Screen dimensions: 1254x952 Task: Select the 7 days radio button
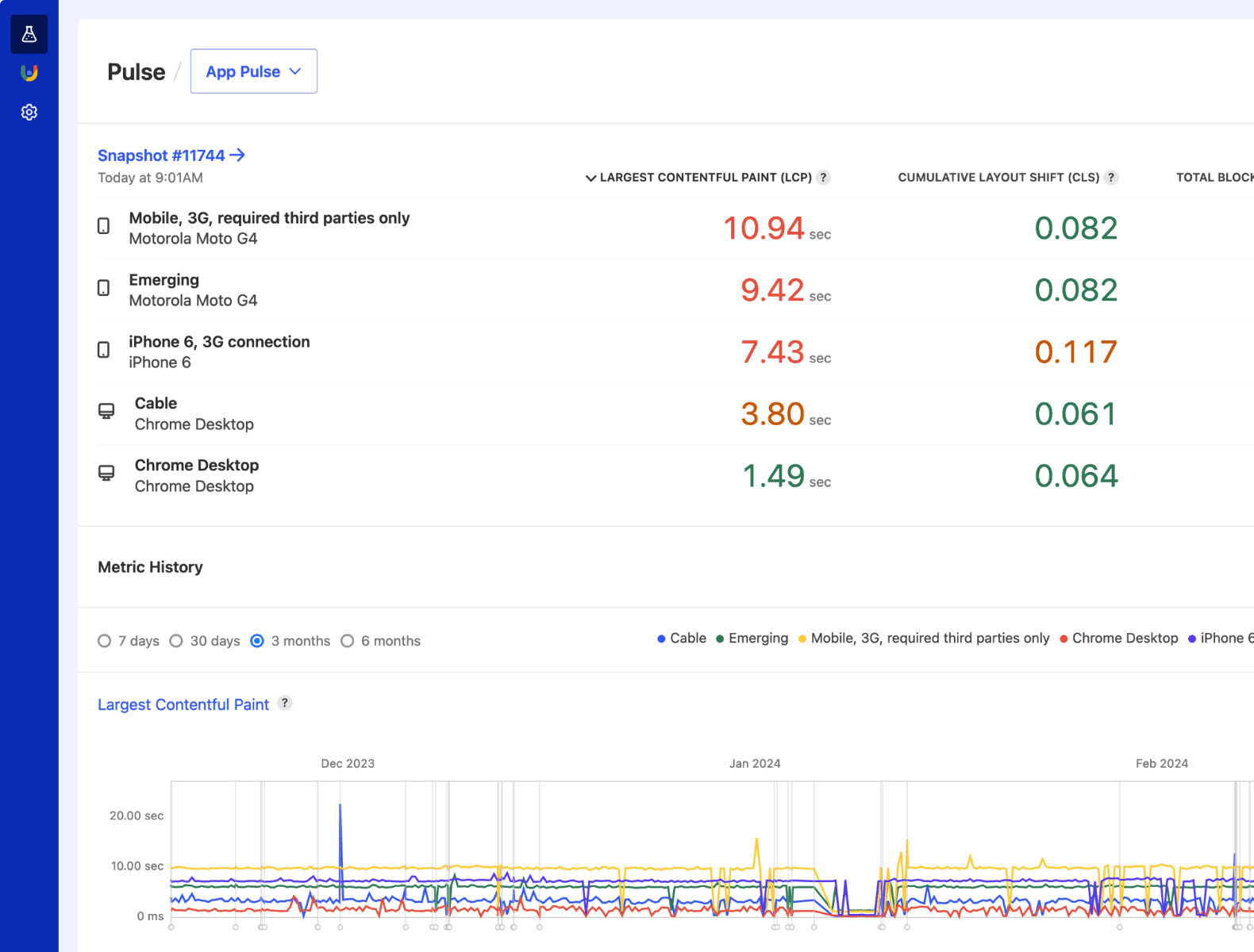point(105,641)
